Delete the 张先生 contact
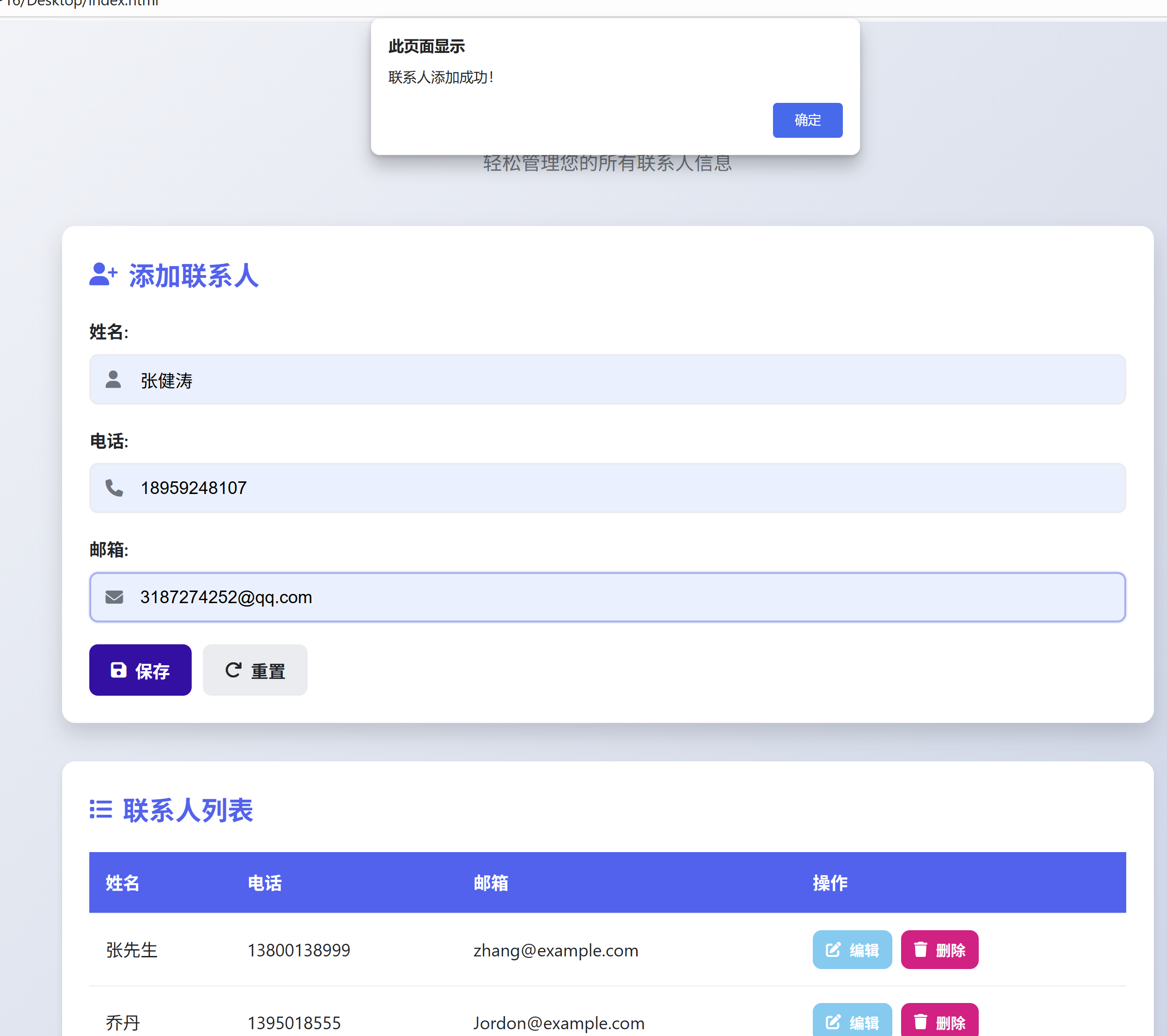Image resolution: width=1167 pixels, height=1036 pixels. tap(939, 950)
